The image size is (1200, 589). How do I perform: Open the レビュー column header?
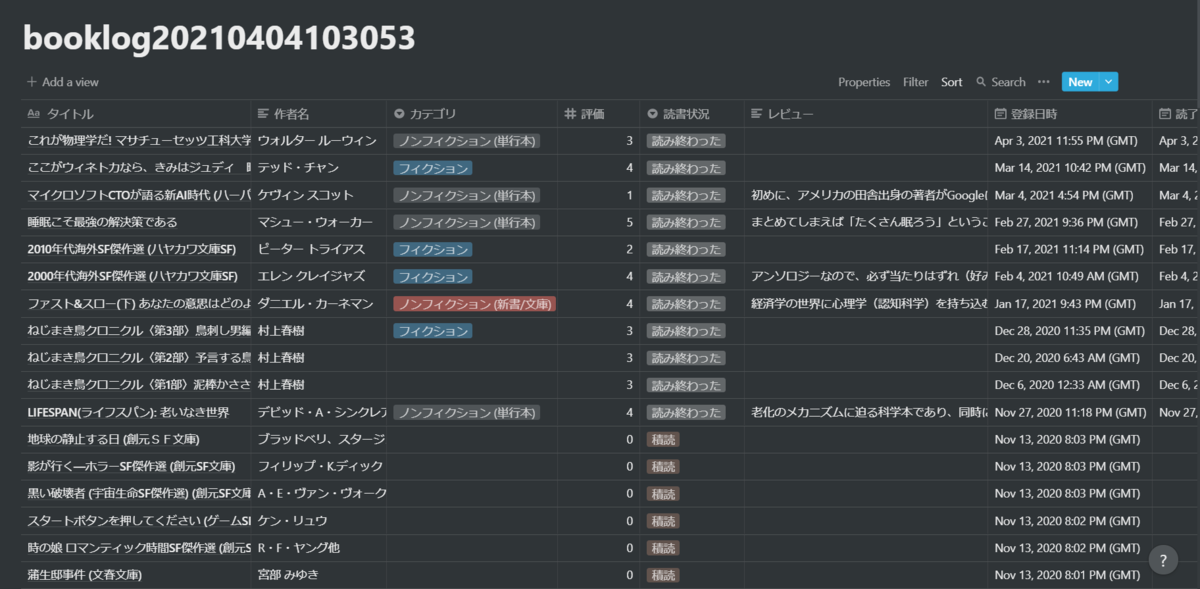click(x=866, y=114)
